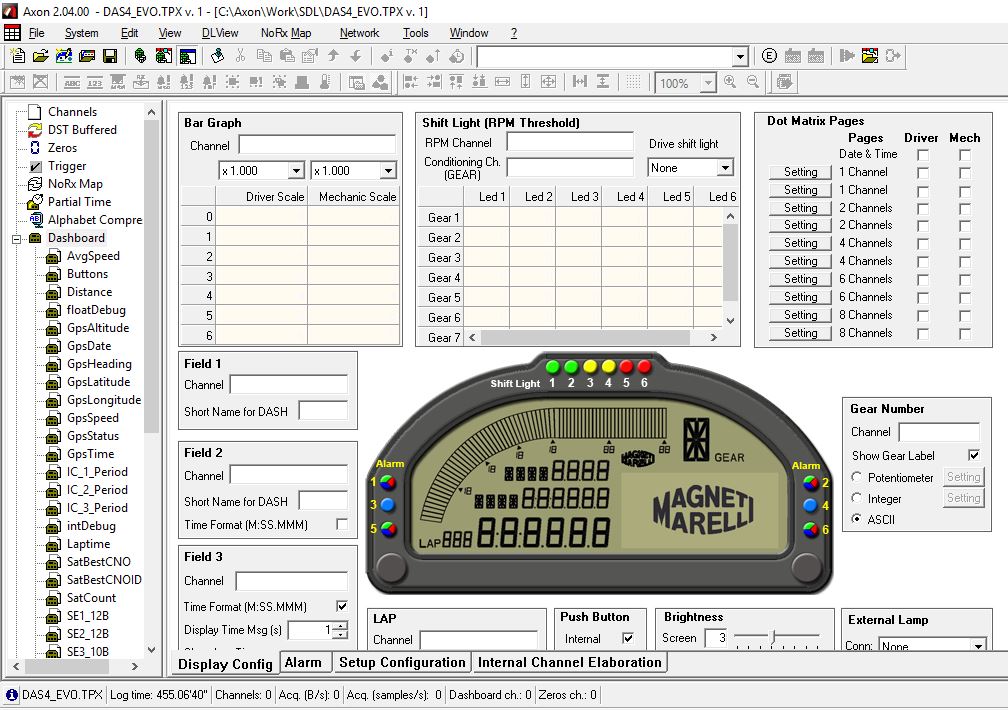Click the ABC text toolbar icon

pyautogui.click(x=72, y=82)
